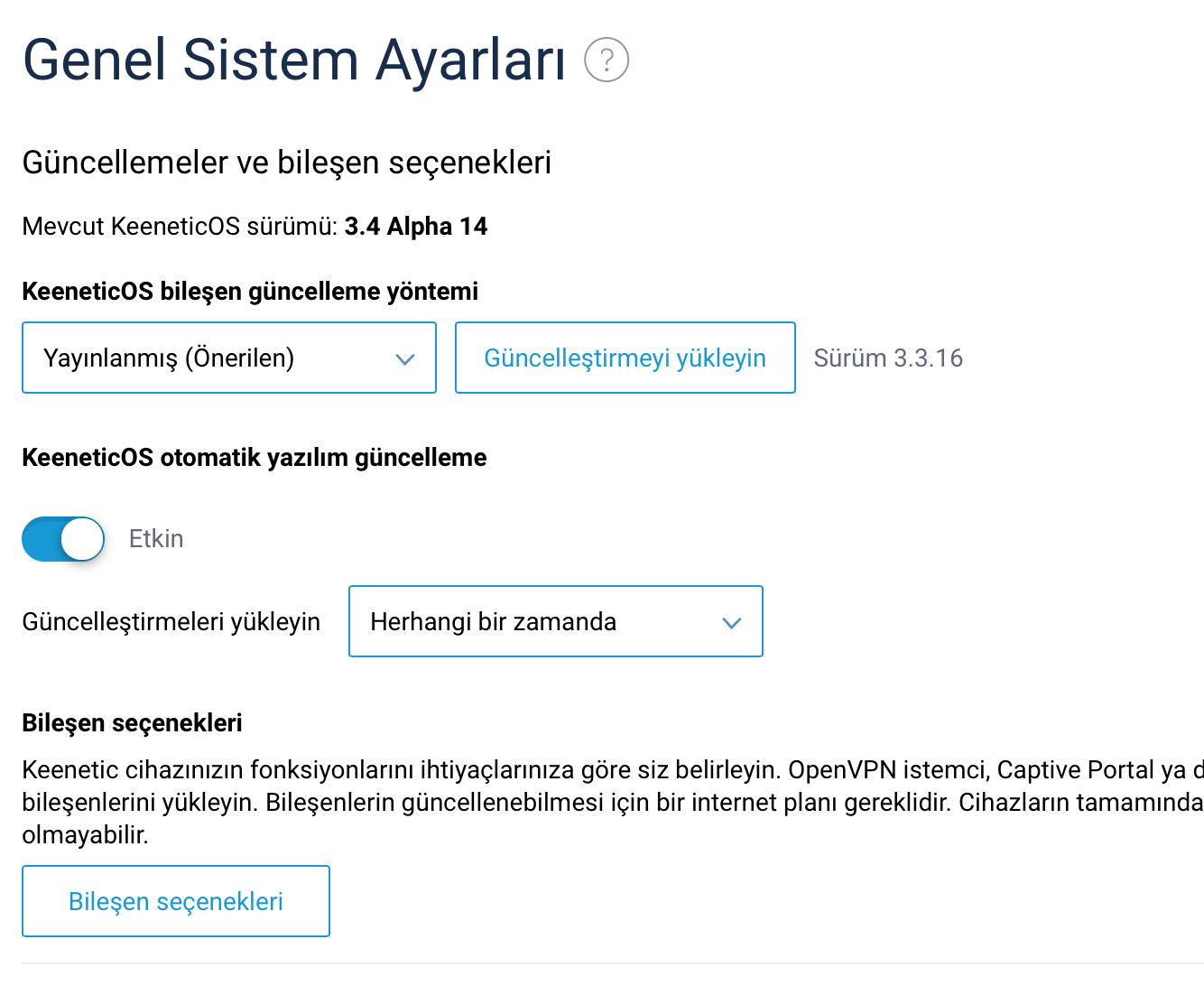Click the Genel Sistem Ayarları page title
This screenshot has height=986, width=1204.
click(294, 60)
